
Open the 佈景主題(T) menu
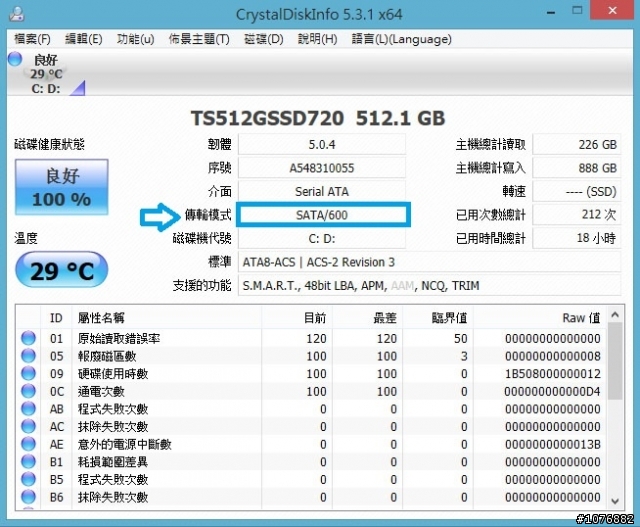pyautogui.click(x=199, y=39)
